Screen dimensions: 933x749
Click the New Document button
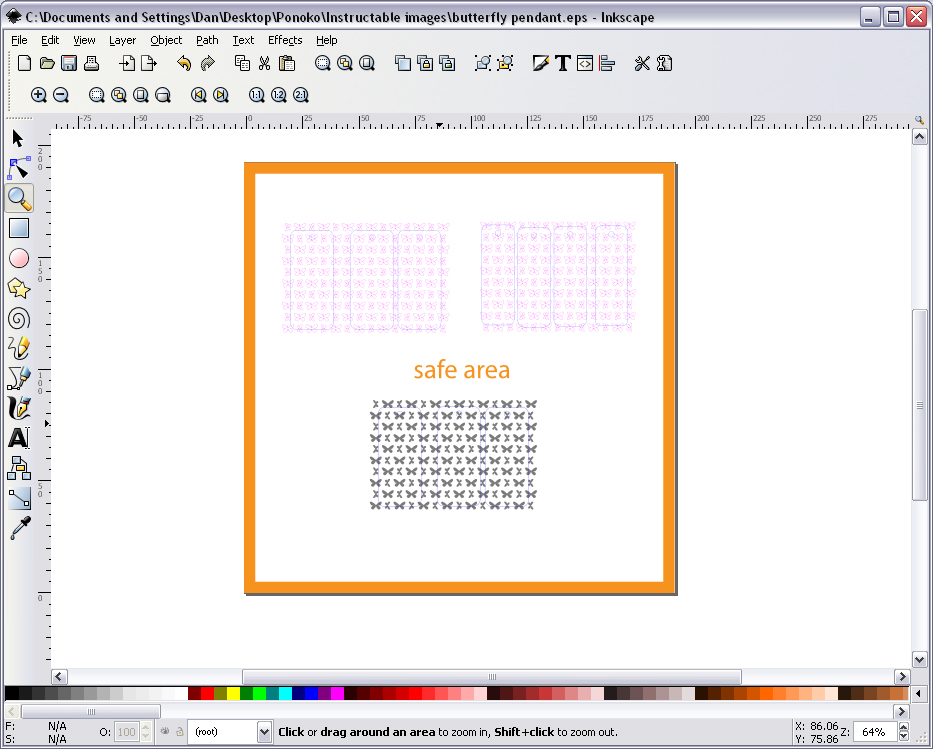coord(23,63)
